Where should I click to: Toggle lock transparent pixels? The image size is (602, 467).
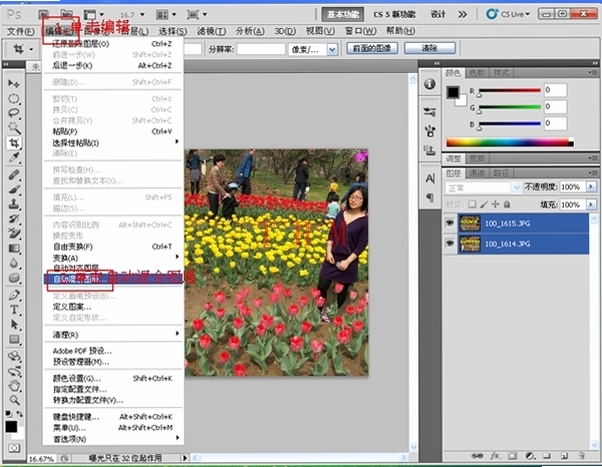[x=472, y=204]
